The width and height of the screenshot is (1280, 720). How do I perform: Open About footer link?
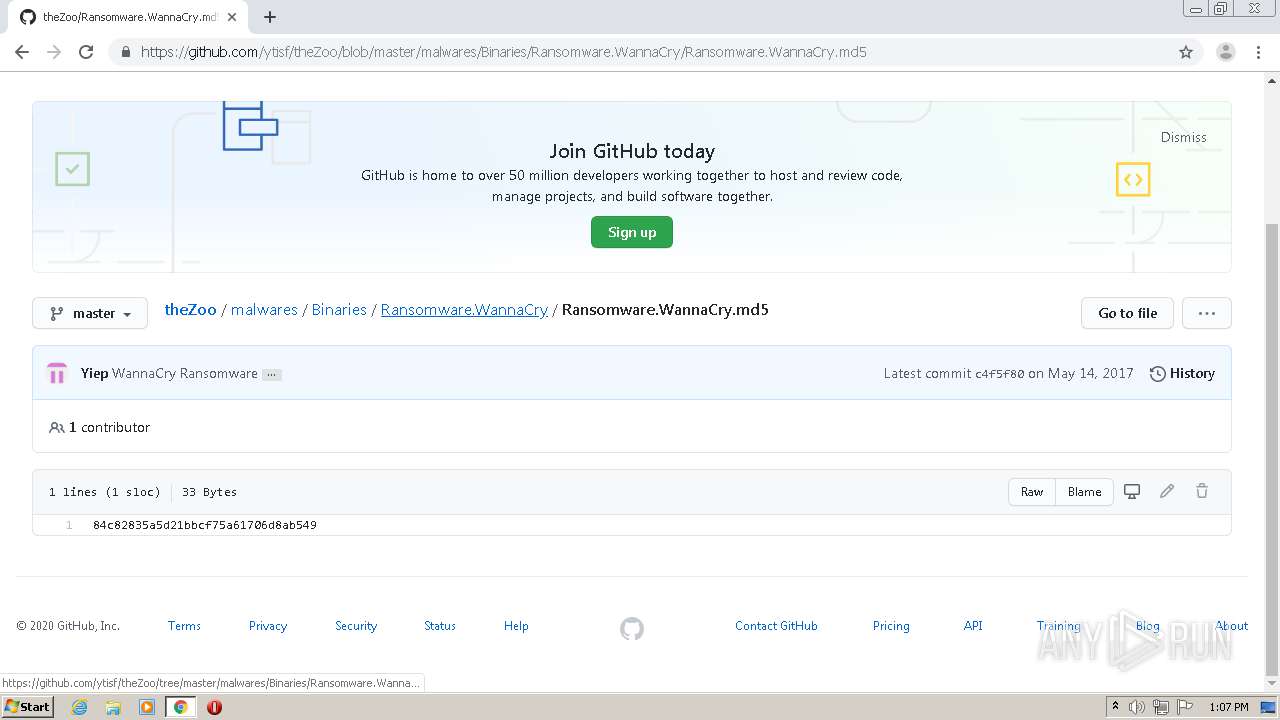[x=1232, y=626]
